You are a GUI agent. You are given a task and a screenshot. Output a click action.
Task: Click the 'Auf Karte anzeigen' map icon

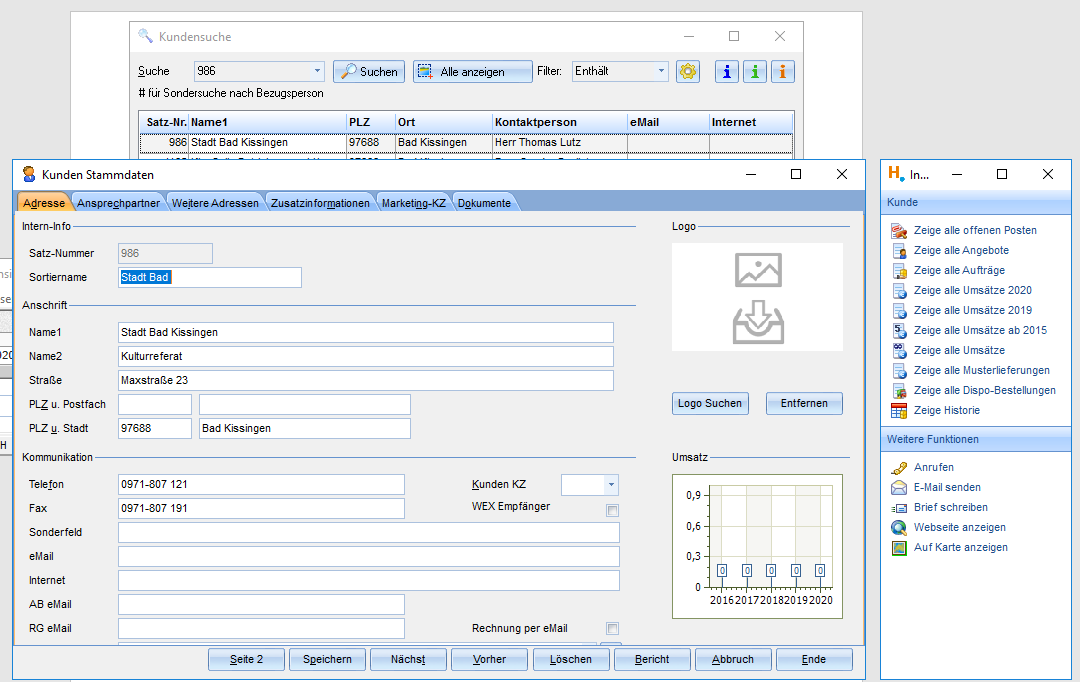[899, 548]
